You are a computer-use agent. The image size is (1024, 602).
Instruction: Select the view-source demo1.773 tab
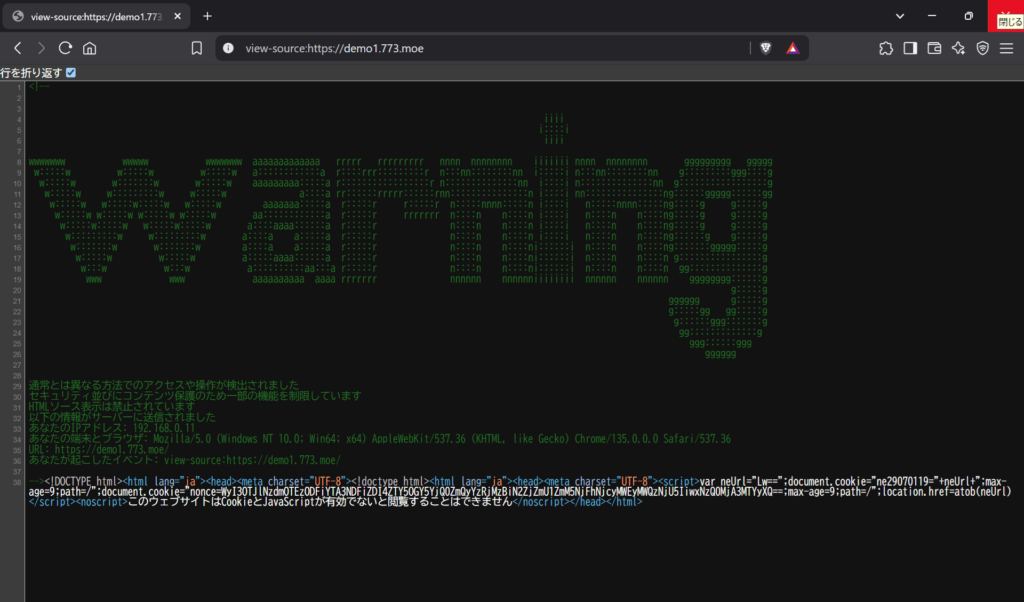pyautogui.click(x=90, y=16)
